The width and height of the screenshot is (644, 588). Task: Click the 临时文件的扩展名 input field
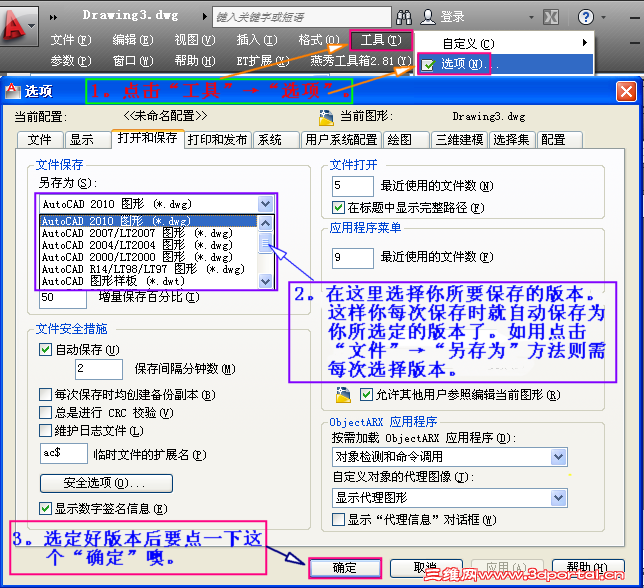pyautogui.click(x=64, y=453)
